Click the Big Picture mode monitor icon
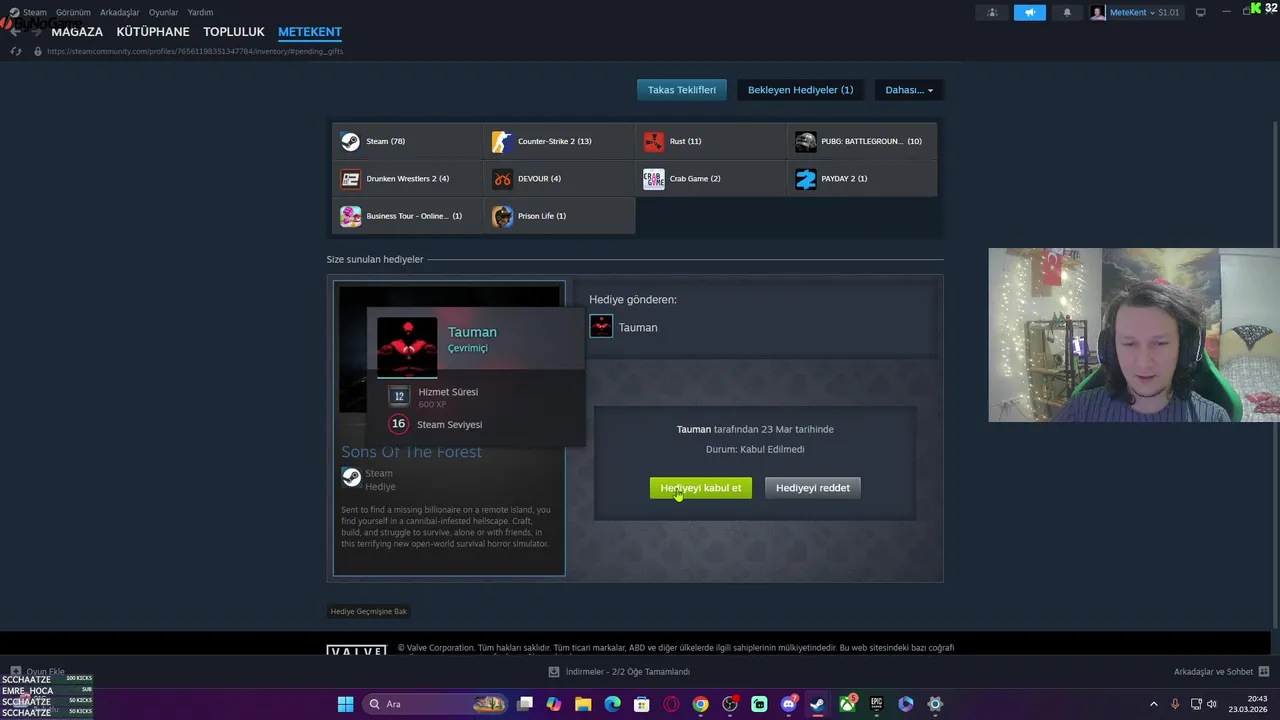The image size is (1280, 720). coord(1201,12)
